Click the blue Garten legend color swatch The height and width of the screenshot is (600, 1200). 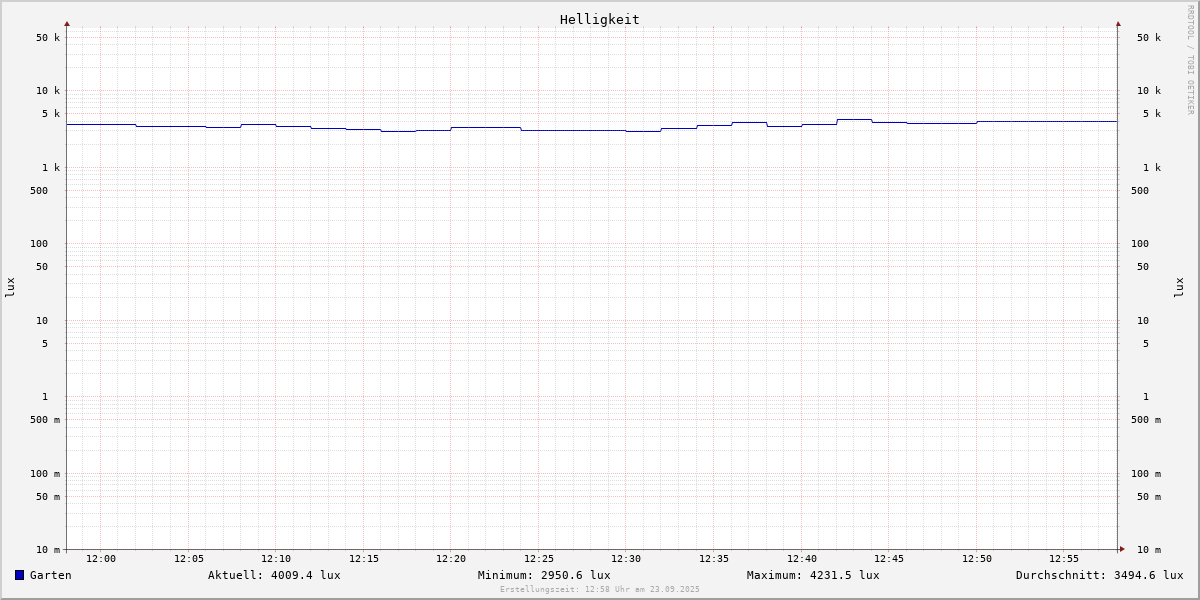[19, 575]
